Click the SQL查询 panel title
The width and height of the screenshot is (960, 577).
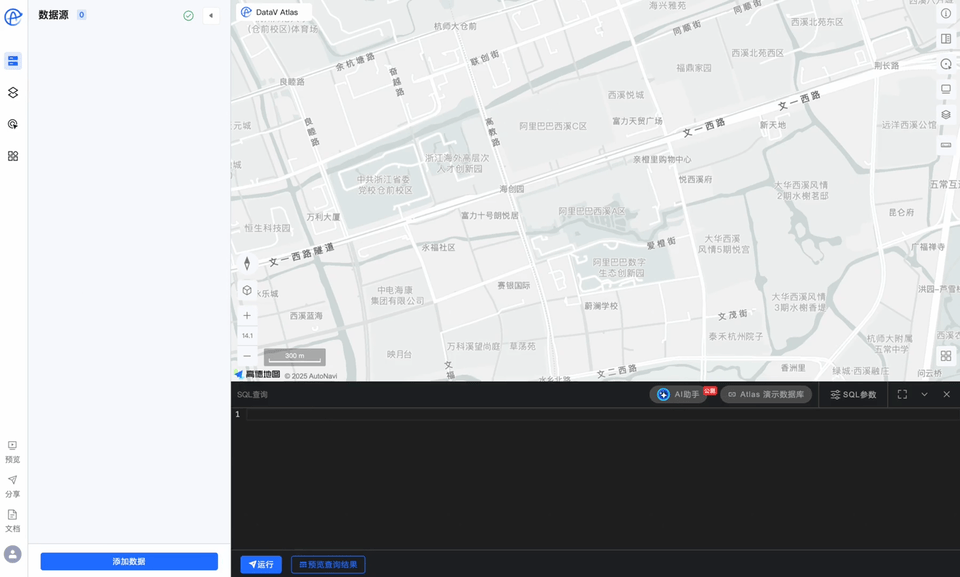click(x=252, y=394)
